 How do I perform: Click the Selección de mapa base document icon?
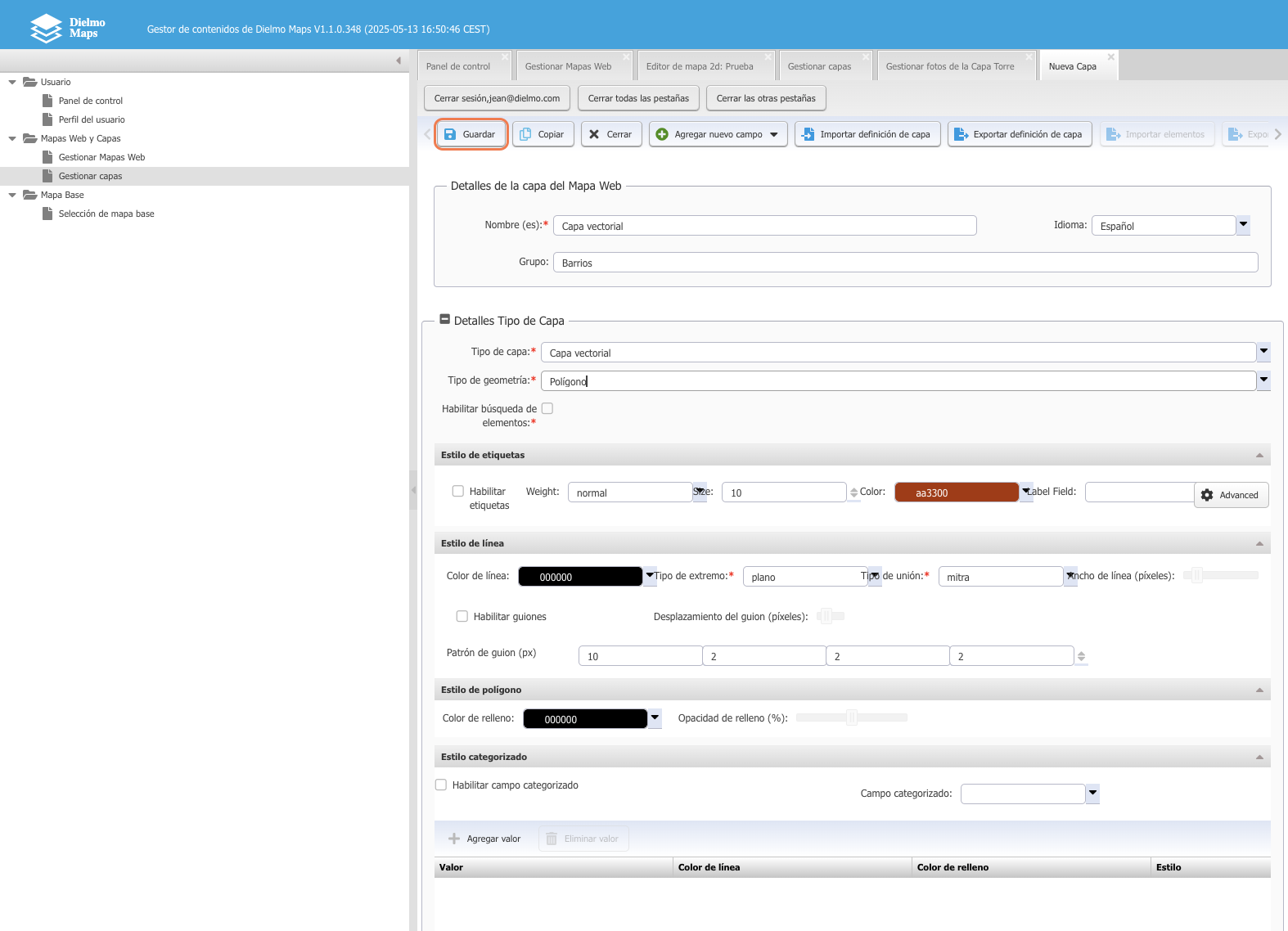tap(47, 214)
